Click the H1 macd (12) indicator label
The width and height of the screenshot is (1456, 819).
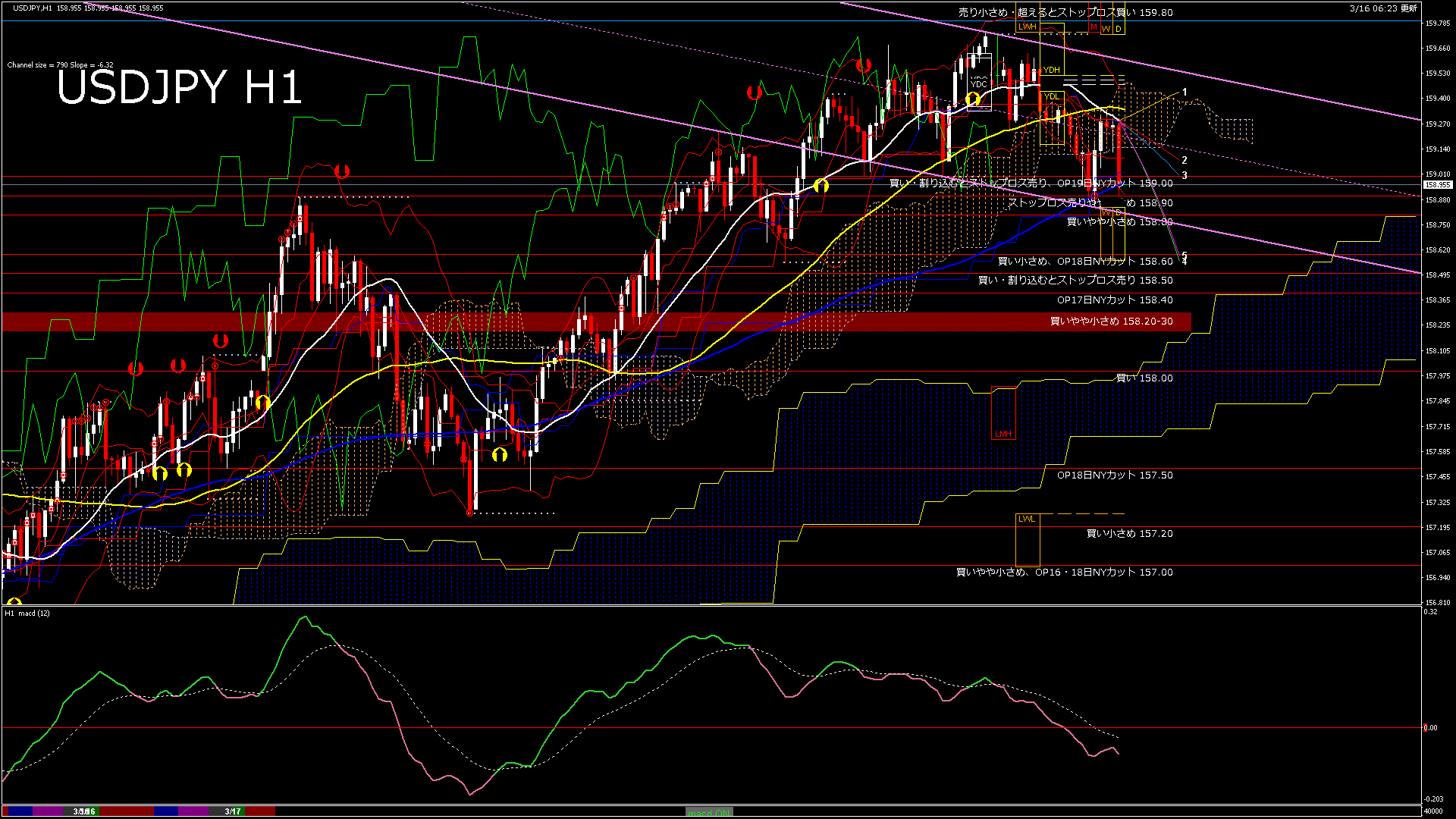27,613
